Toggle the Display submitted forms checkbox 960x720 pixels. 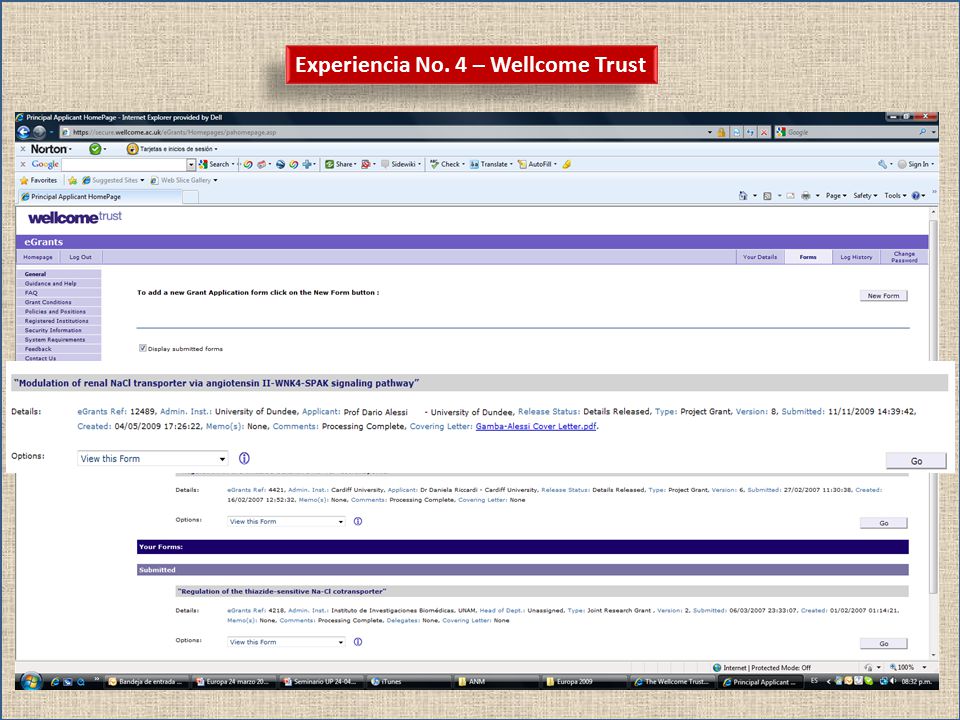143,348
